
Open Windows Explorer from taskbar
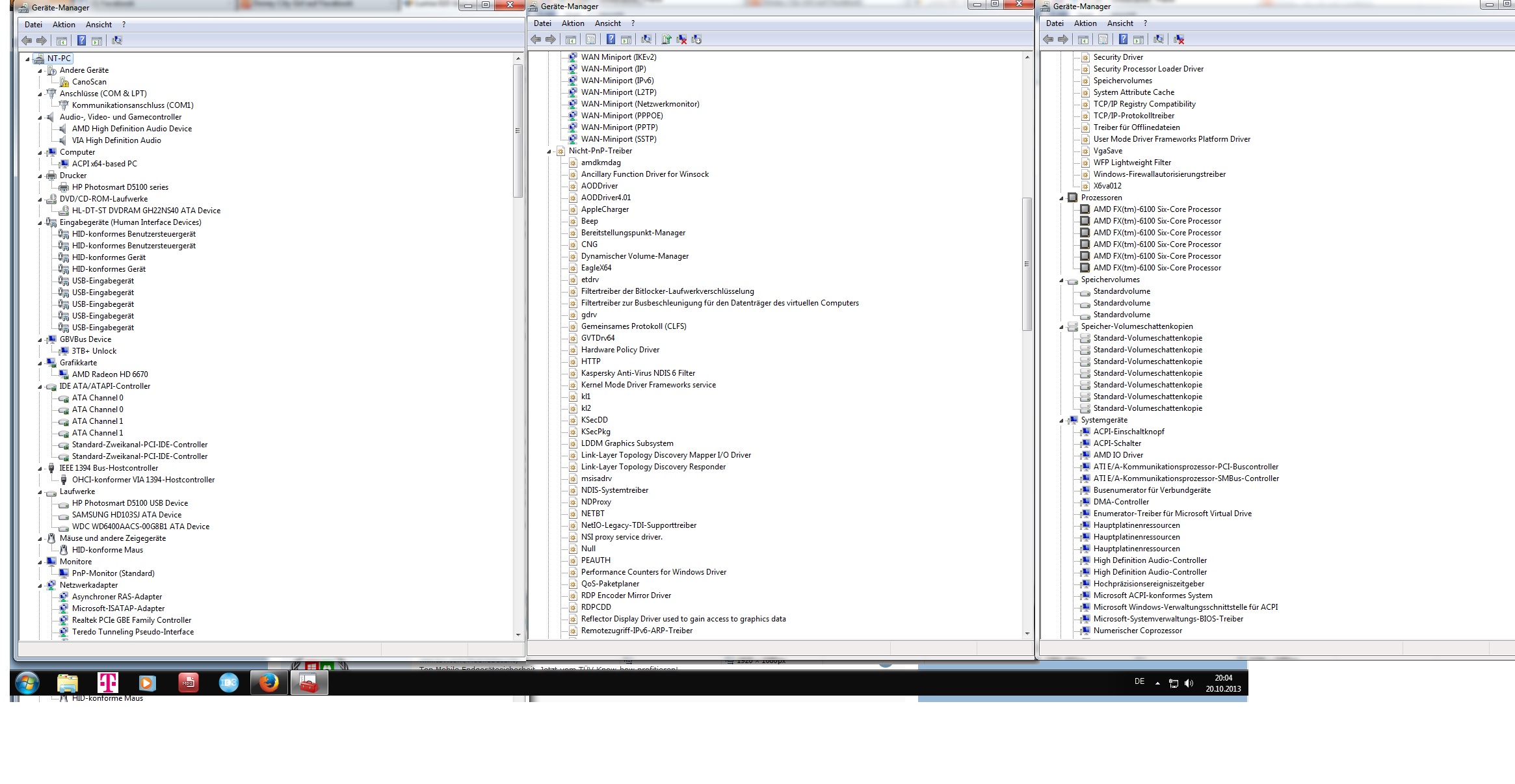[x=67, y=683]
